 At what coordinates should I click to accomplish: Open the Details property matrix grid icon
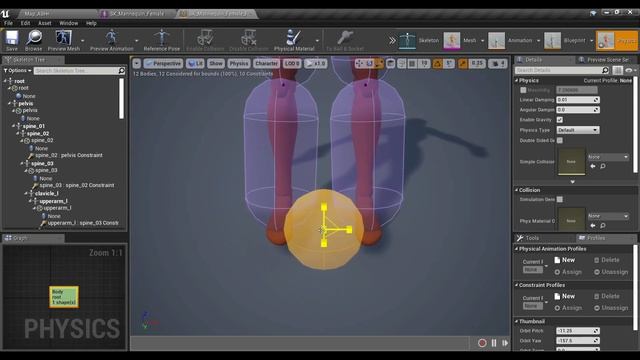(x=618, y=70)
